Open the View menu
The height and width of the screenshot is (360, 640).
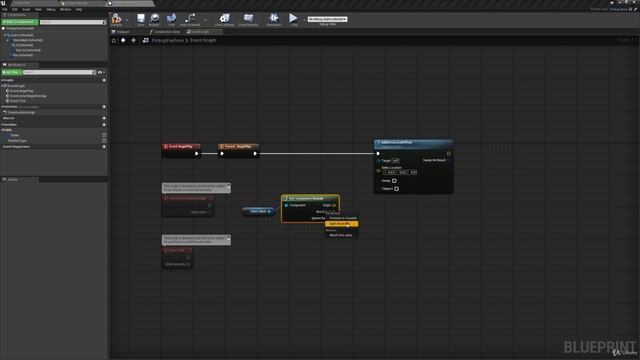38,9
